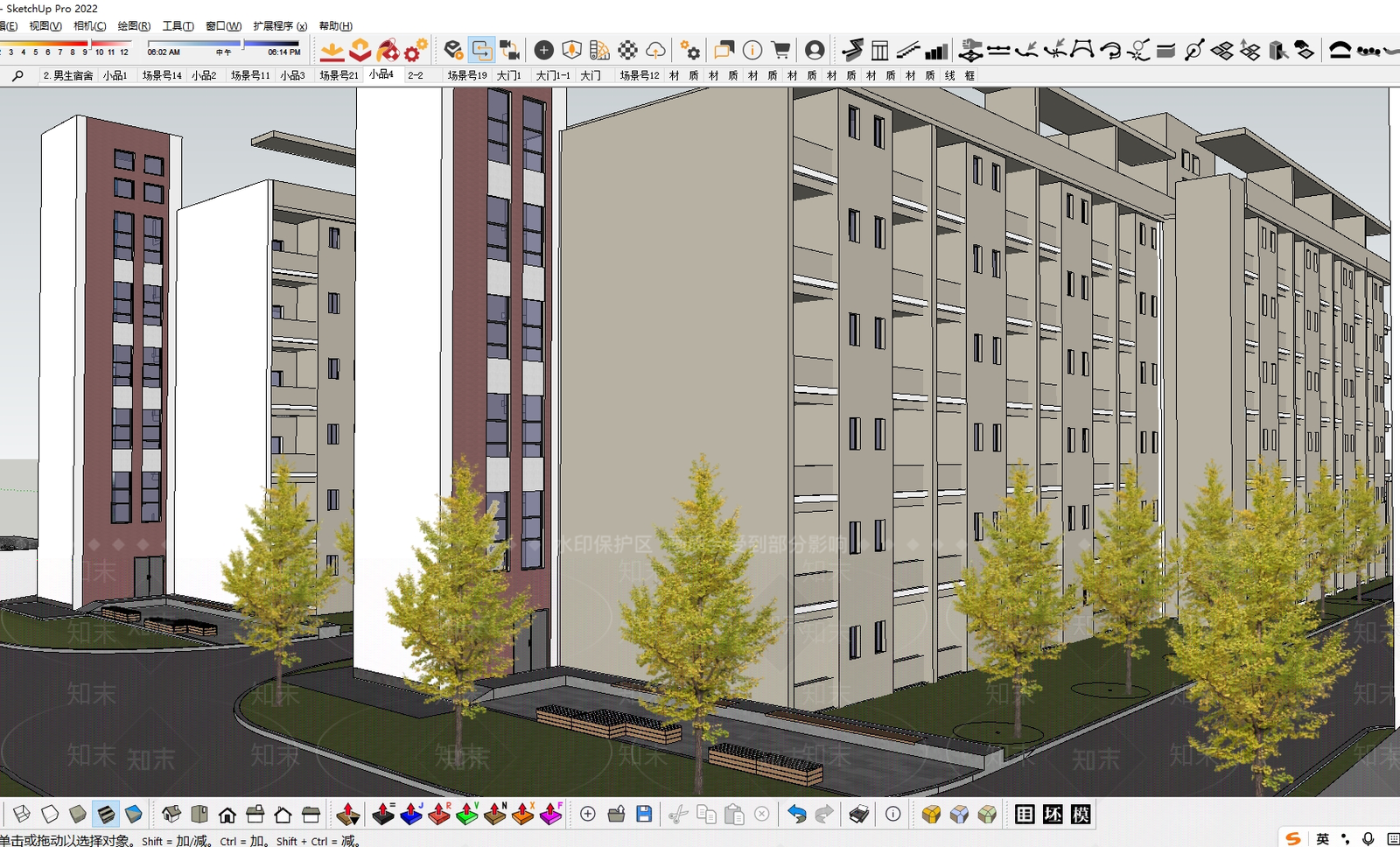Screen dimensions: 1400x847
Task: Click the checkered sphere icon
Action: point(627,50)
